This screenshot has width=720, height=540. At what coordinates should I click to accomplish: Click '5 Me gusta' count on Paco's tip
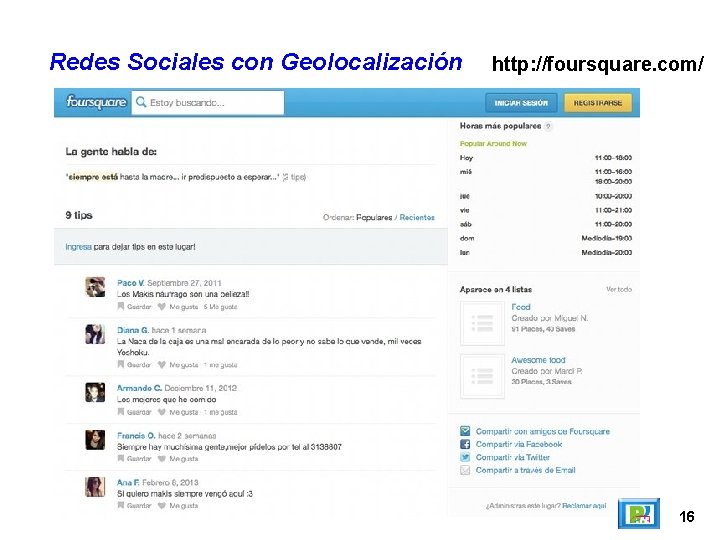pyautogui.click(x=220, y=307)
